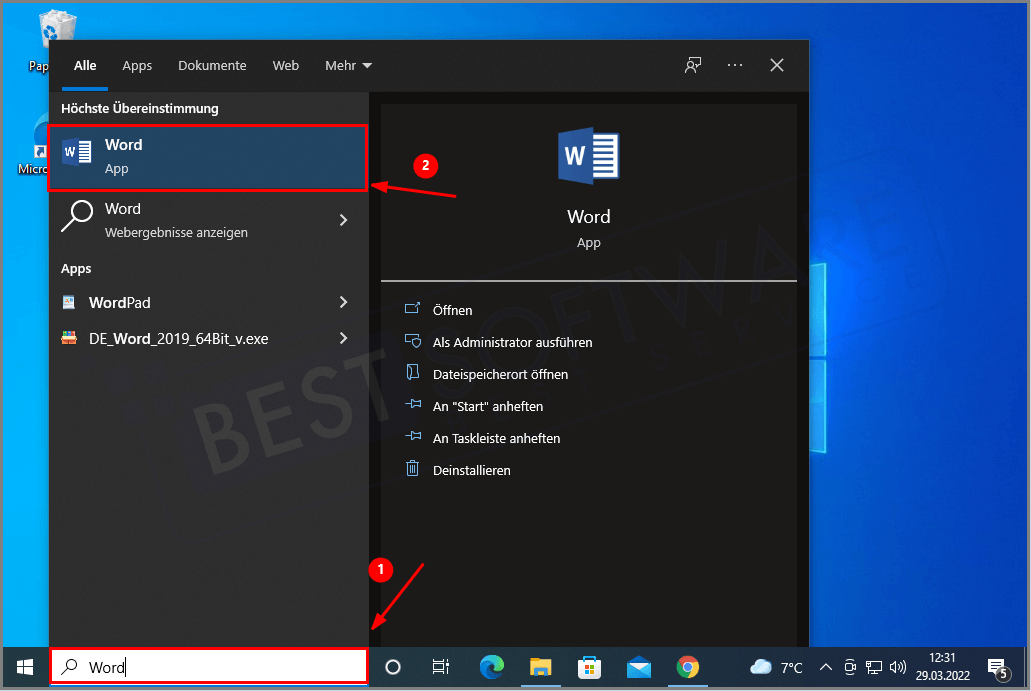The height and width of the screenshot is (691, 1031).
Task: Click the Cortana circle icon in taskbar
Action: click(x=393, y=667)
